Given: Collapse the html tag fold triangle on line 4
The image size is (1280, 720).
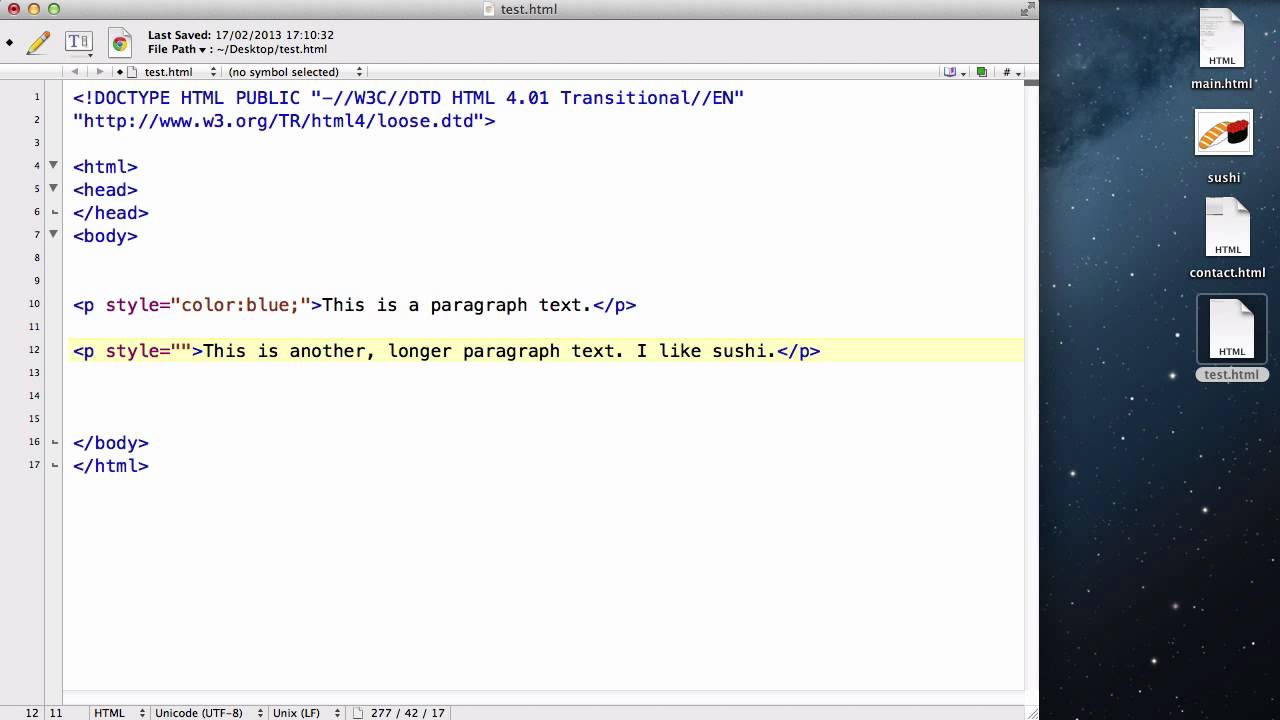Looking at the screenshot, I should (x=54, y=165).
